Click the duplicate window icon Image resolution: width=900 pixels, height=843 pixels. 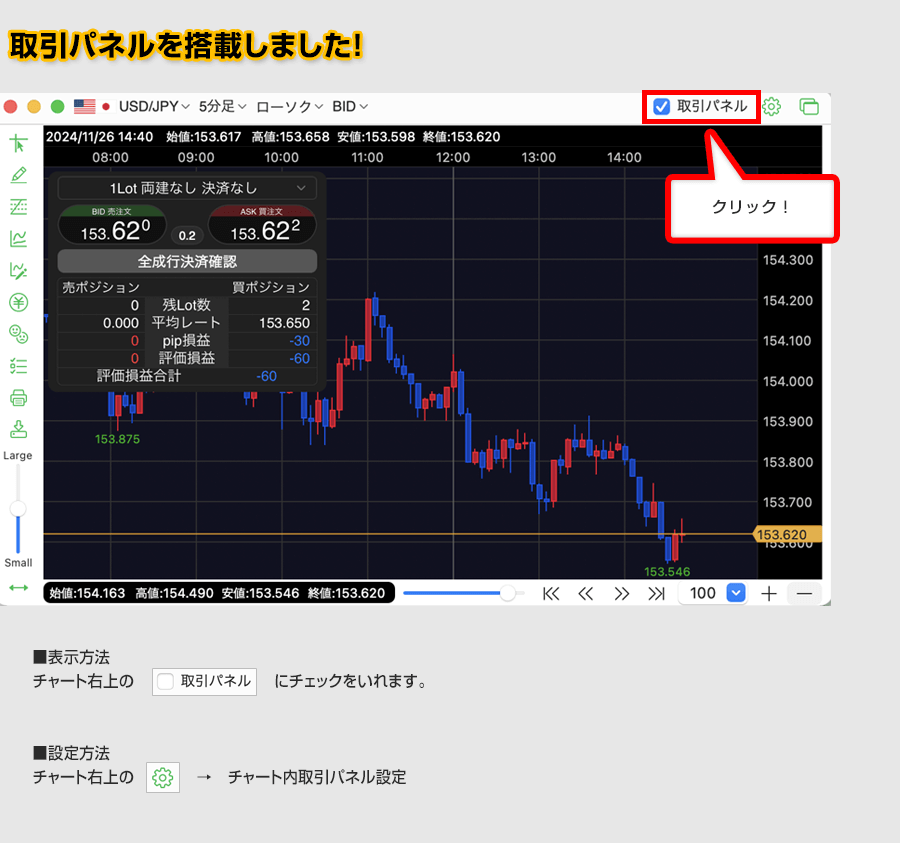(x=809, y=107)
